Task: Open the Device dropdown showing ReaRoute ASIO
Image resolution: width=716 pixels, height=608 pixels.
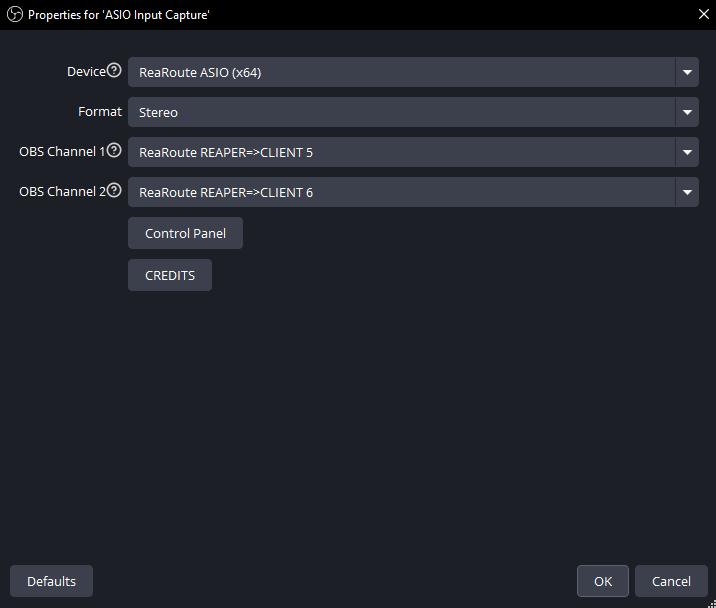Action: pos(413,72)
